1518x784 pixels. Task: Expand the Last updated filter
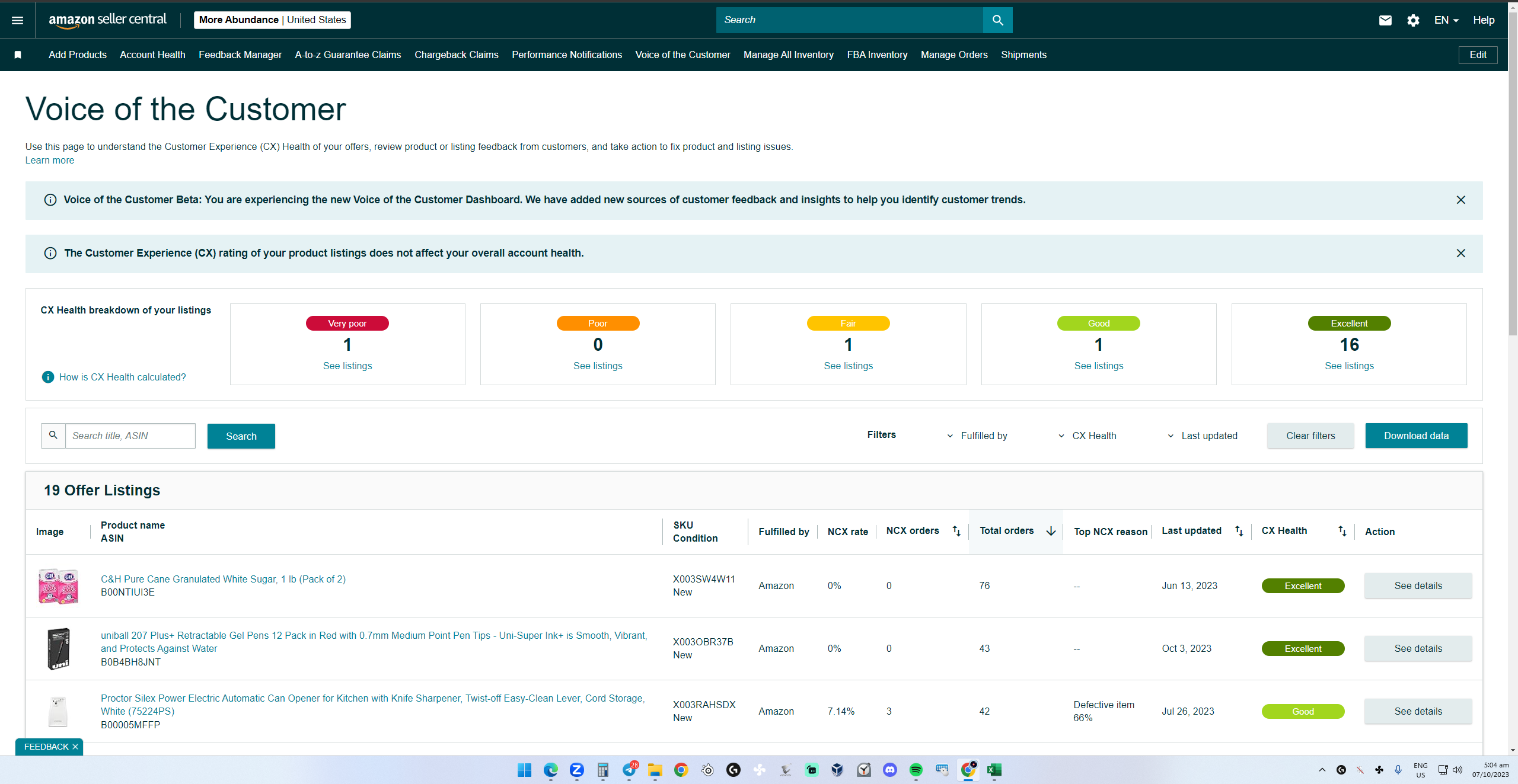1202,436
